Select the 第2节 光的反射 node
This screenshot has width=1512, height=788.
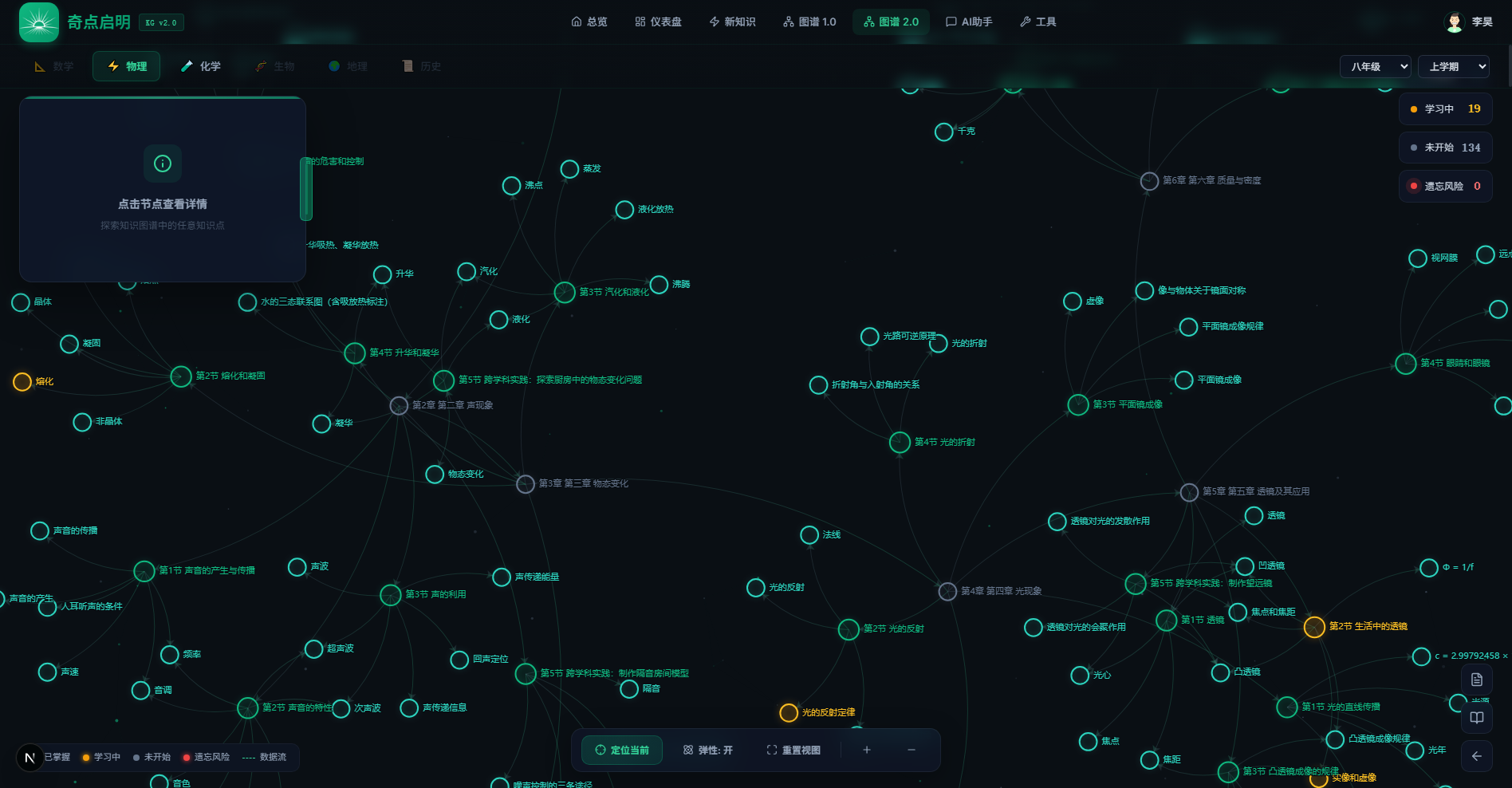(x=849, y=629)
